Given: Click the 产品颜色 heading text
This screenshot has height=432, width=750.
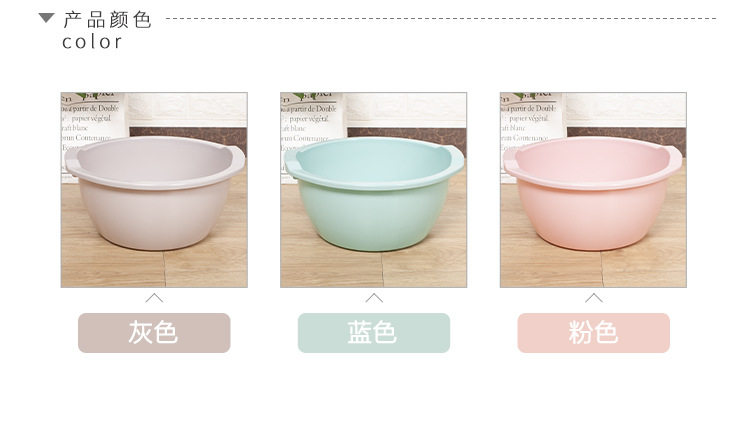Looking at the screenshot, I should pos(108,20).
